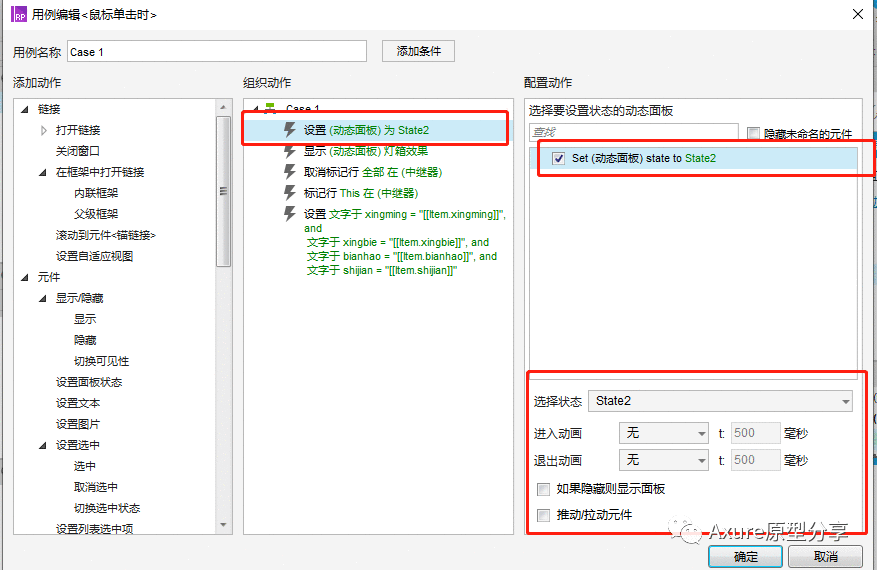877x570 pixels.
Task: Click lightning icon of 显示 (动态面板) 灯箱效果 action
Action: click(289, 151)
